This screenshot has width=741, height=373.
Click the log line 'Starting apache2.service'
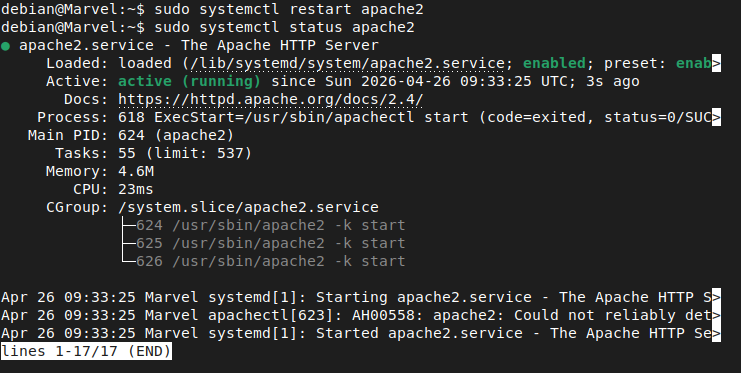tap(361, 297)
